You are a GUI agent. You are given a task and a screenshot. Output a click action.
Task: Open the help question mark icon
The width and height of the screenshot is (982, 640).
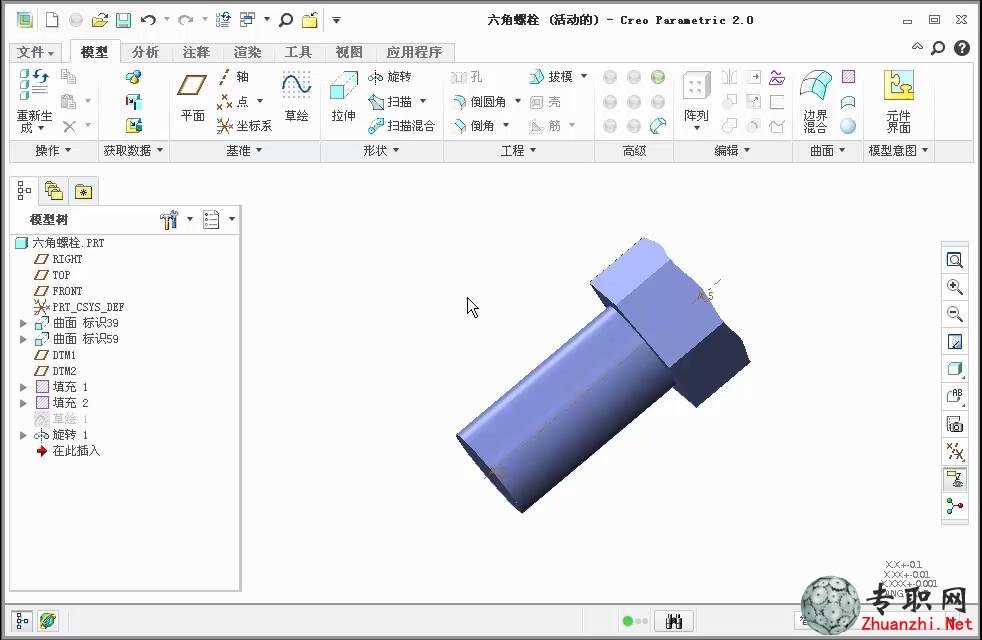pos(962,48)
